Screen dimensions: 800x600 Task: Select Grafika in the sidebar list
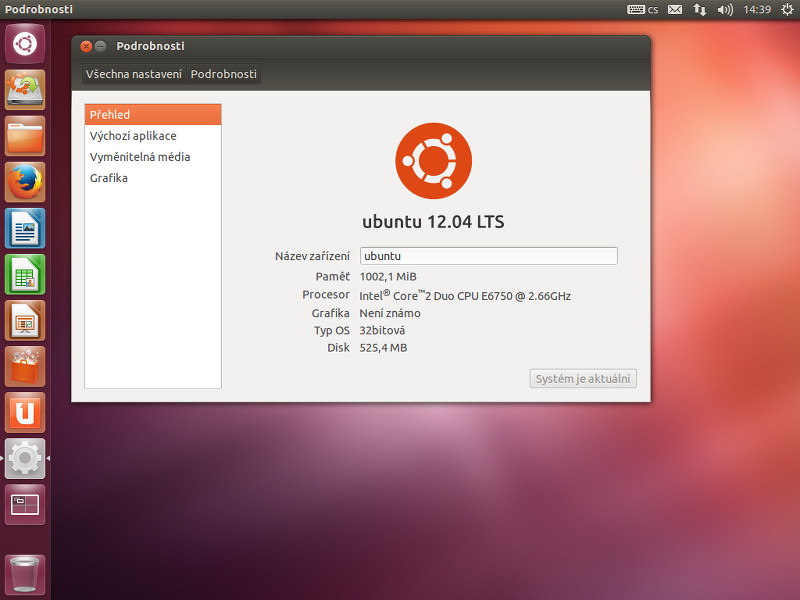point(153,178)
